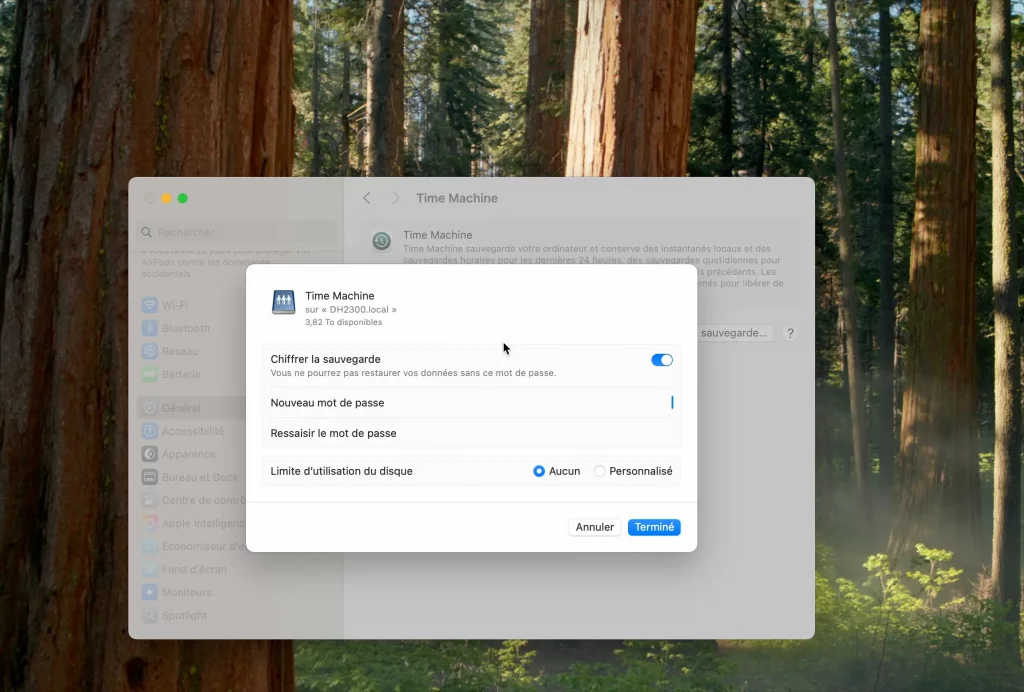The width and height of the screenshot is (1024, 692).
Task: Open Time Machine help with the question mark
Action: pyautogui.click(x=790, y=333)
